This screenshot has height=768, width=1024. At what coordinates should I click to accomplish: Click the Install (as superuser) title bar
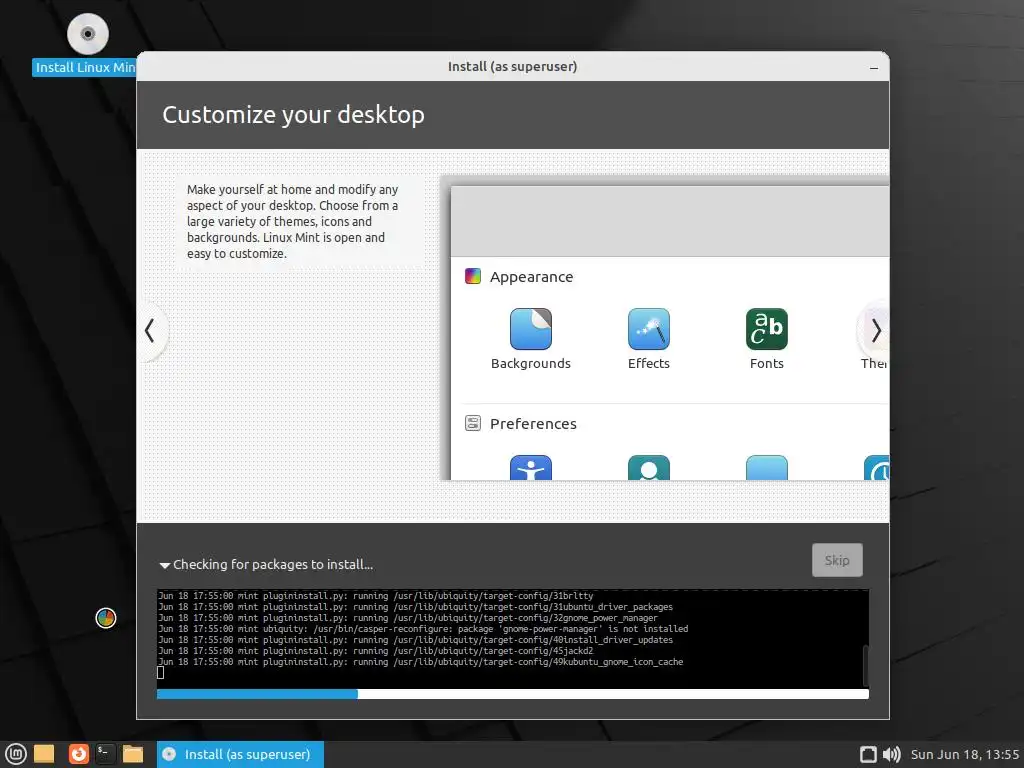(513, 67)
